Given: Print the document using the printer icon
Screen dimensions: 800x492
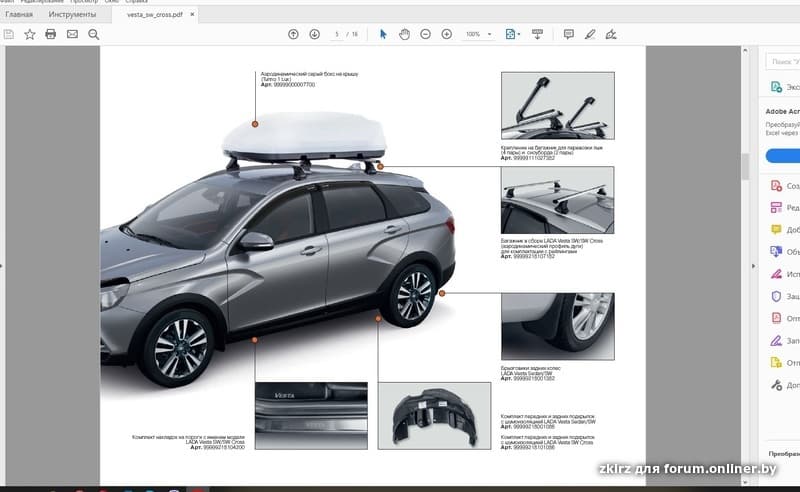Looking at the screenshot, I should [50, 34].
